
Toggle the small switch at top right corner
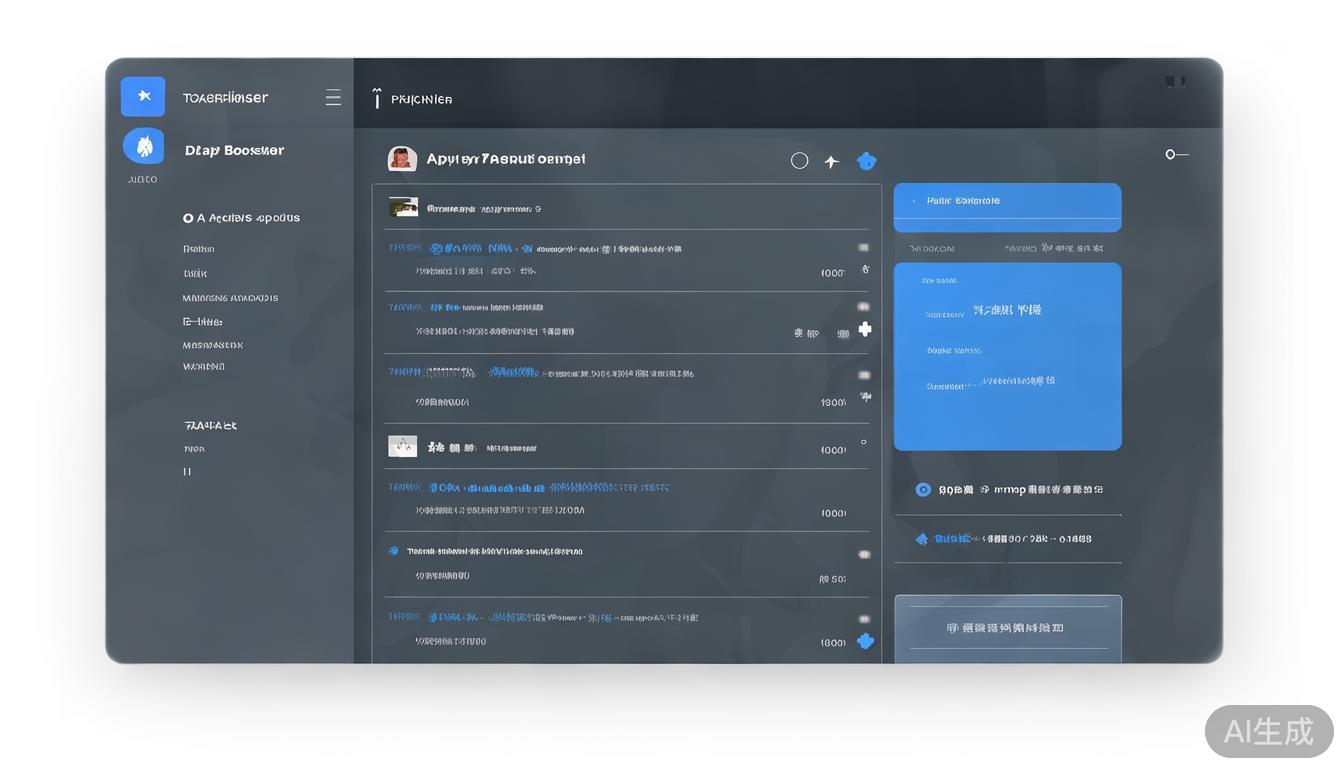(1176, 154)
